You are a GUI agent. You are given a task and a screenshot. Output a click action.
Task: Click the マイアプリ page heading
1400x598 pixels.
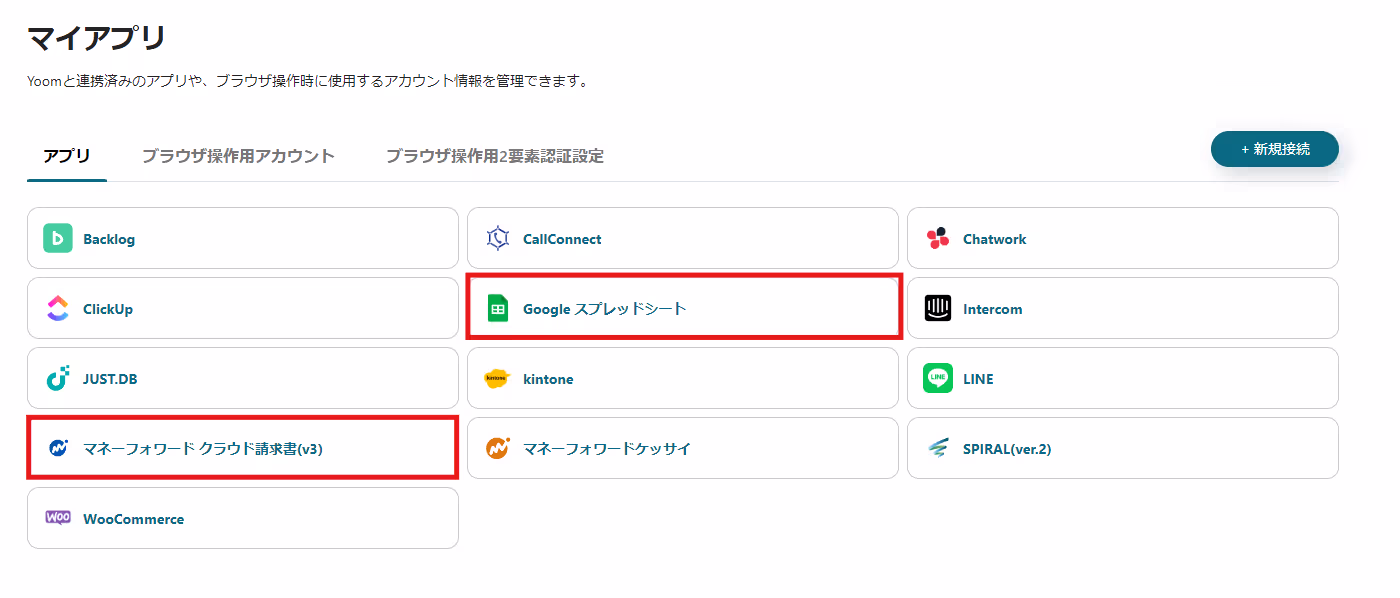[97, 38]
